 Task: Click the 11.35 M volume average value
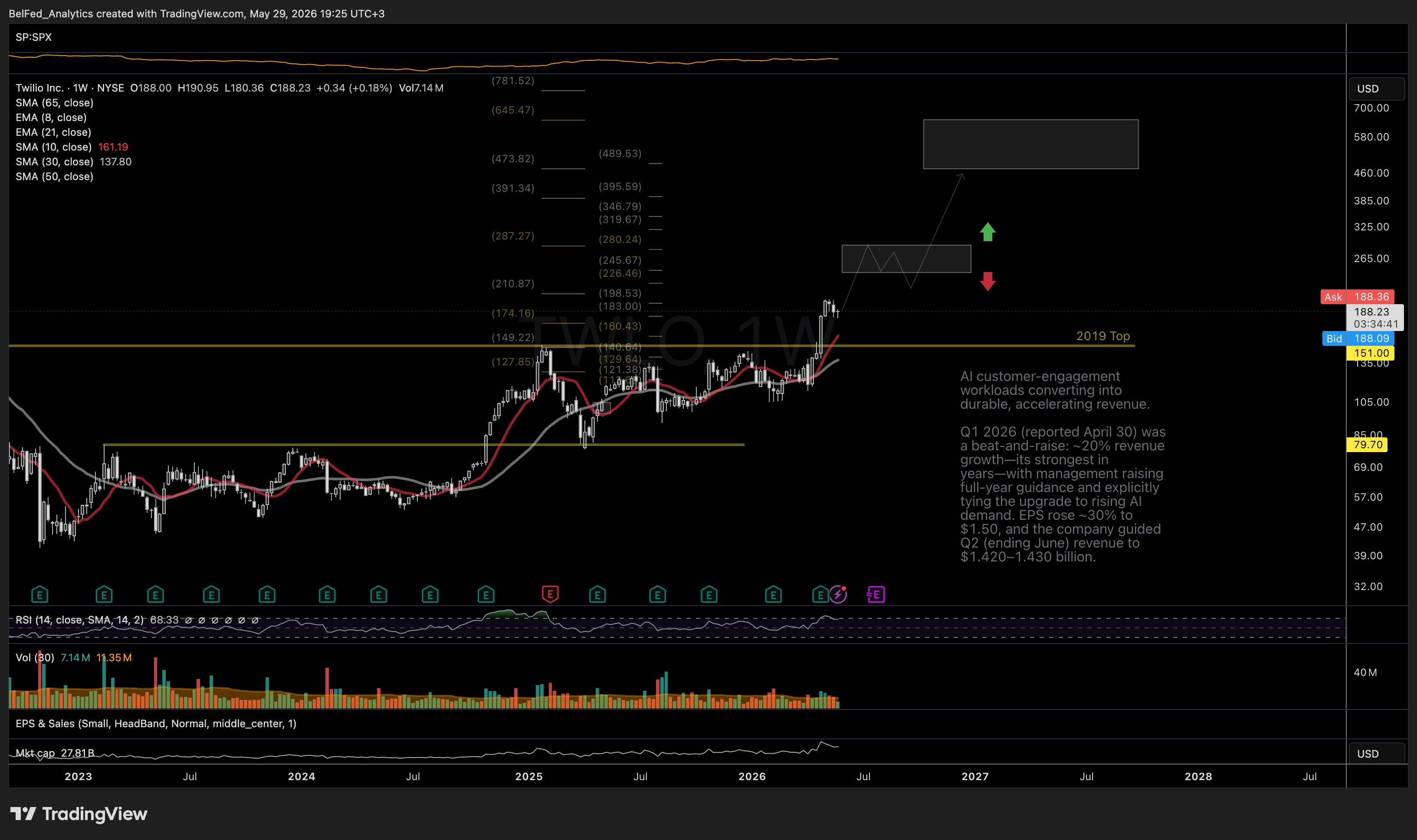pyautogui.click(x=114, y=658)
